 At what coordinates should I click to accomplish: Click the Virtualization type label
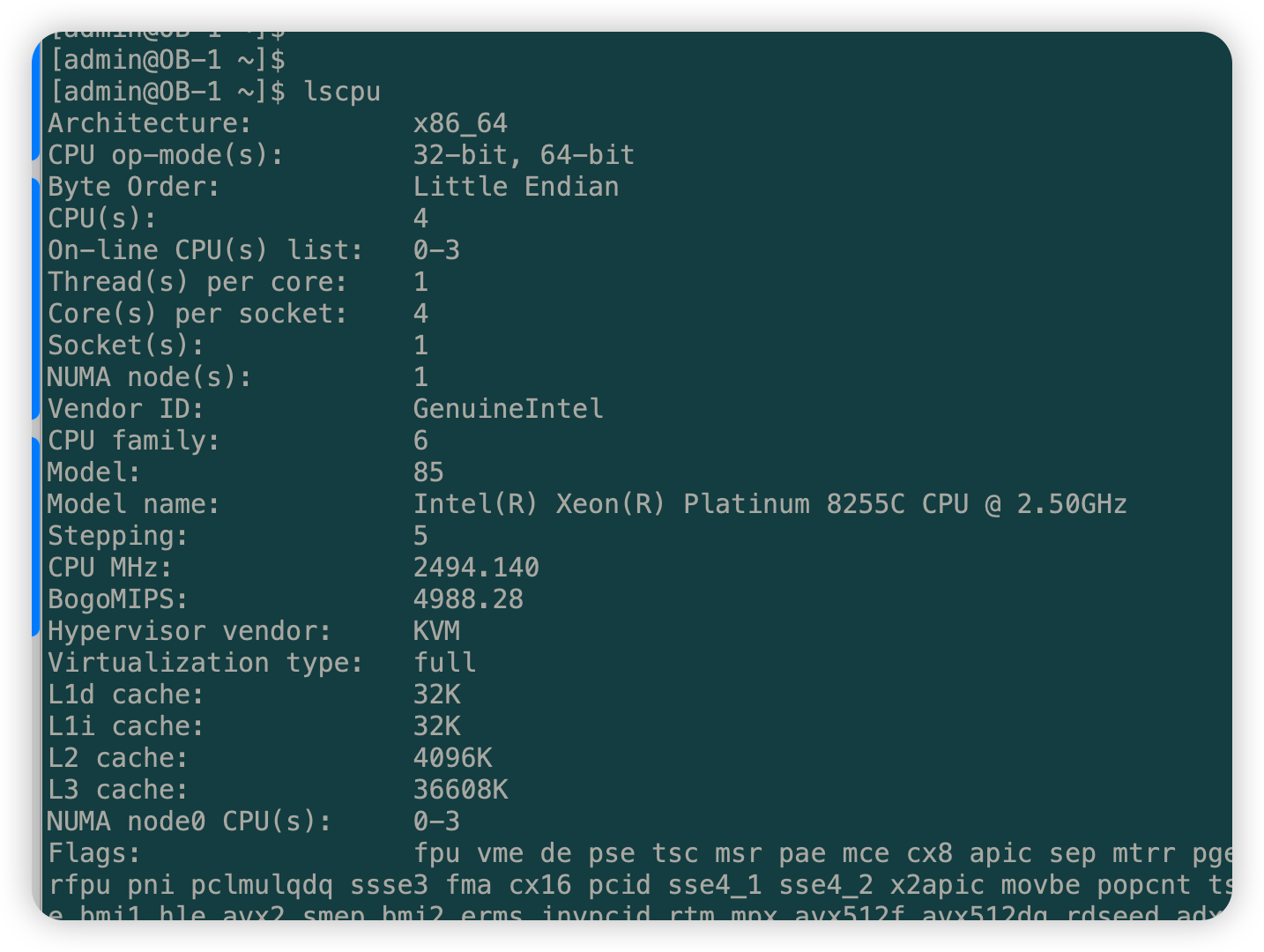(x=205, y=663)
